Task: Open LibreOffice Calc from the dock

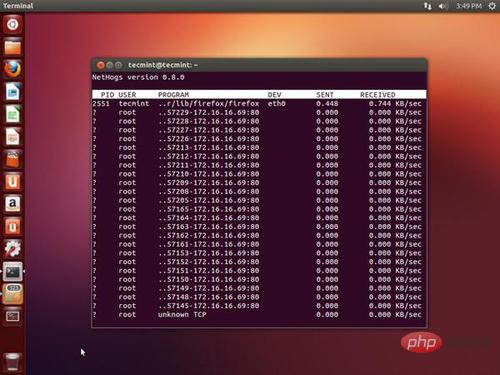Action: coord(13,114)
